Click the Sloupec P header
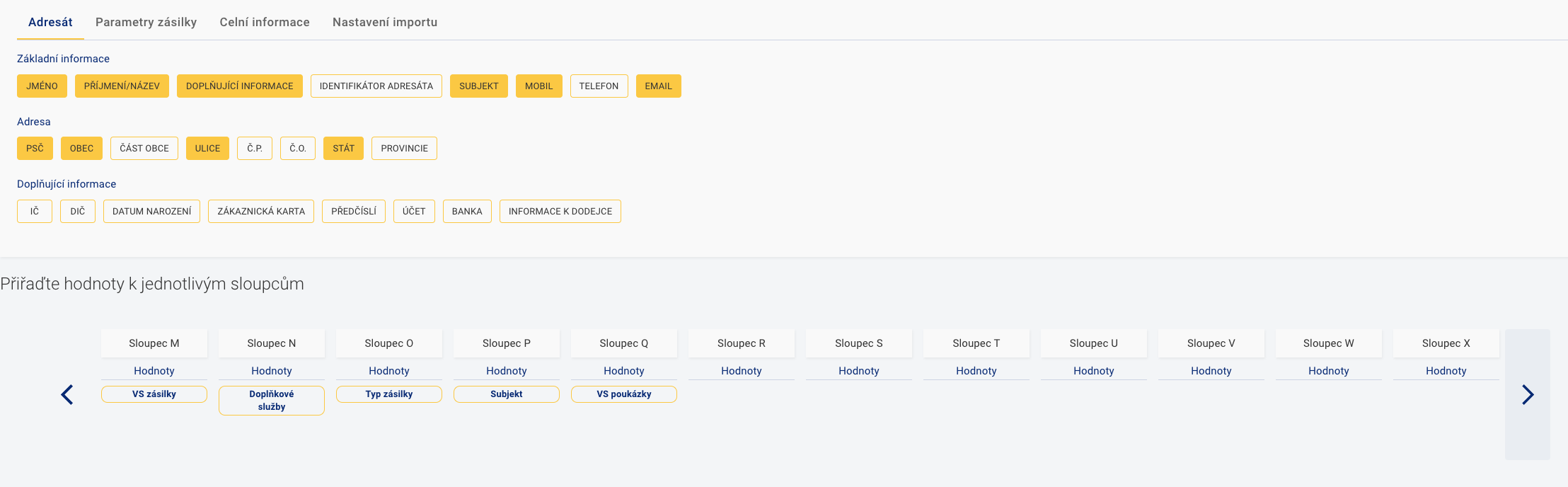The height and width of the screenshot is (487, 1568). pos(507,343)
